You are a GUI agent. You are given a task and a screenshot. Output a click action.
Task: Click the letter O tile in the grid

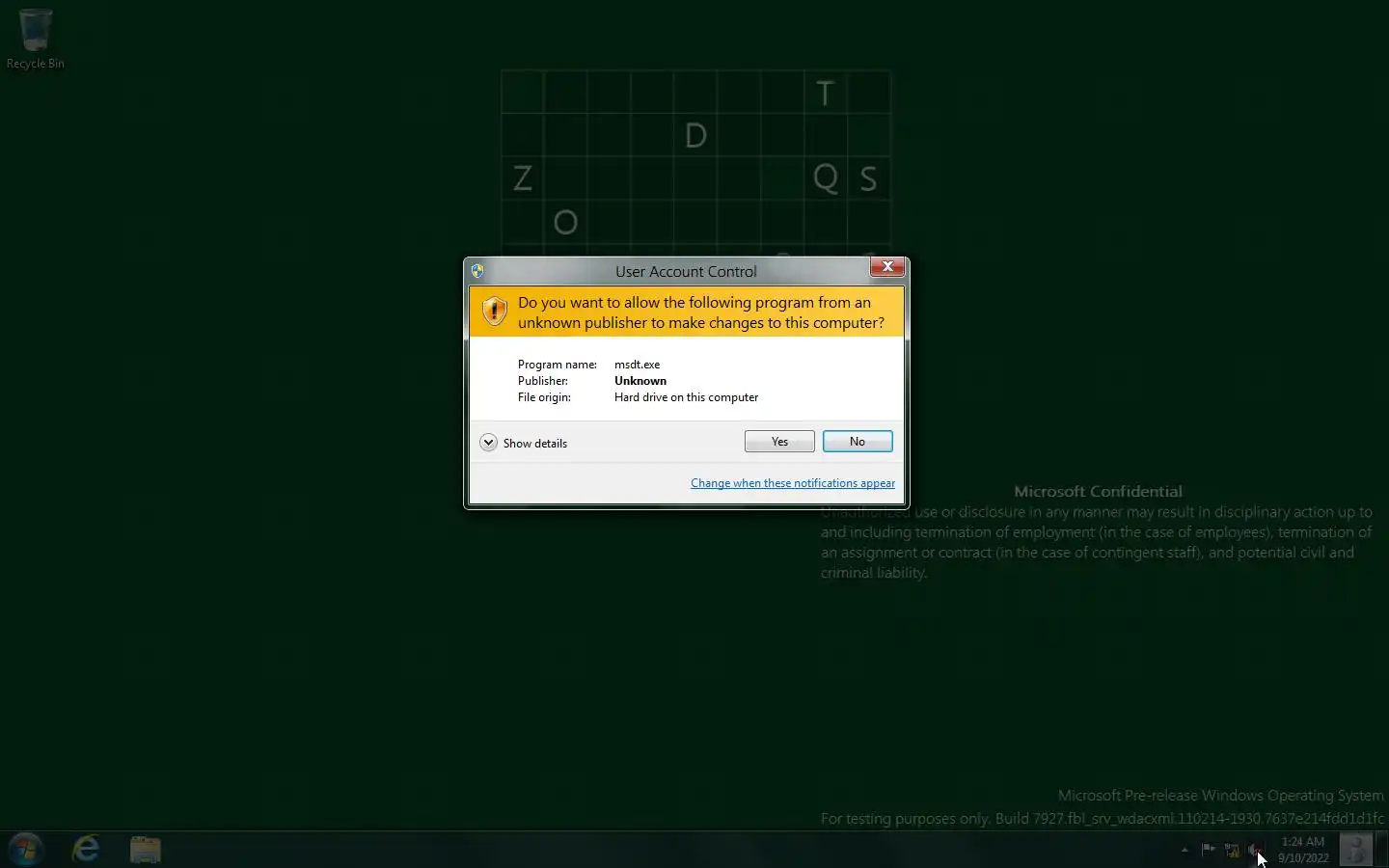pos(566,223)
